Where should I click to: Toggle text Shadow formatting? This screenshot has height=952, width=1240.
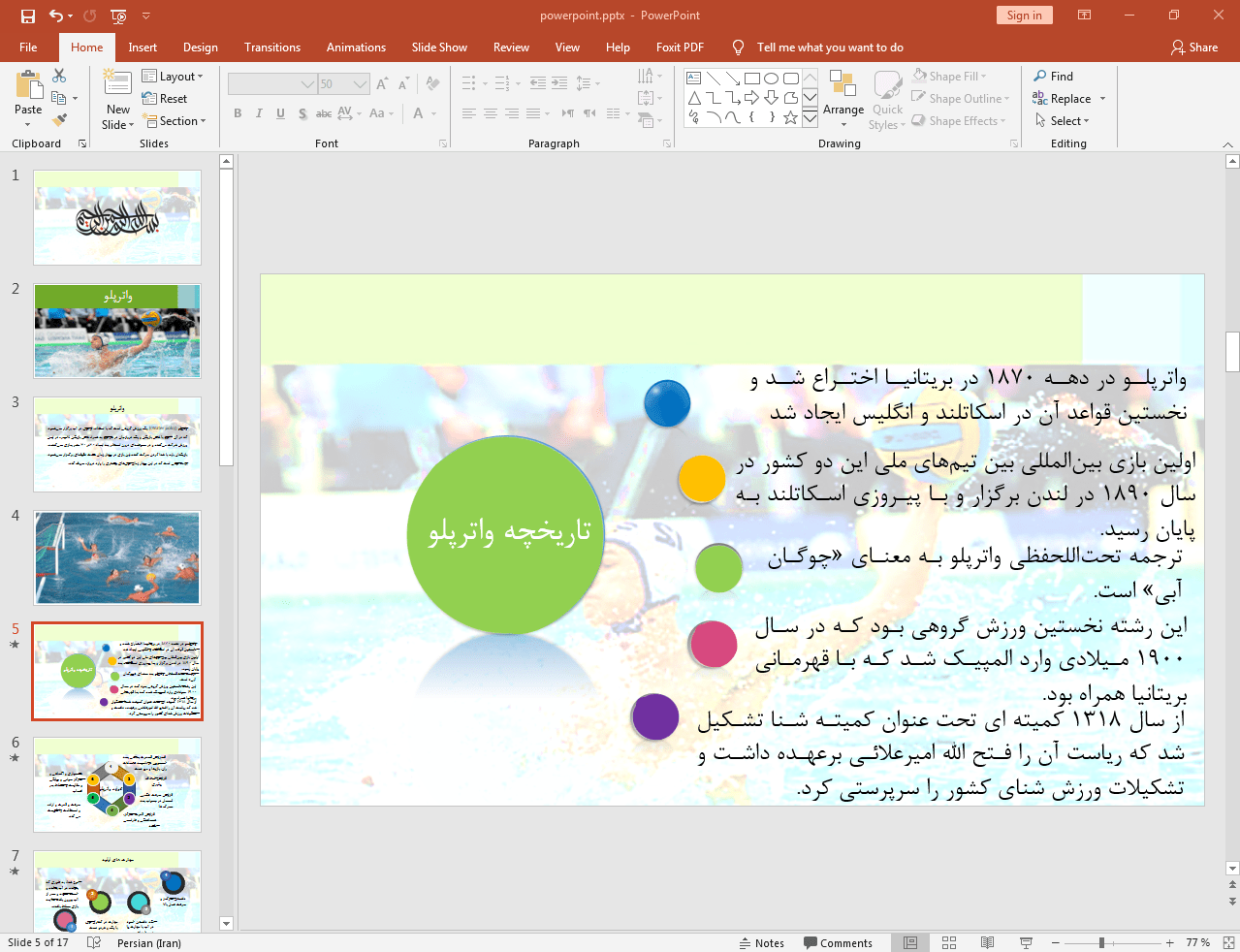tap(302, 113)
